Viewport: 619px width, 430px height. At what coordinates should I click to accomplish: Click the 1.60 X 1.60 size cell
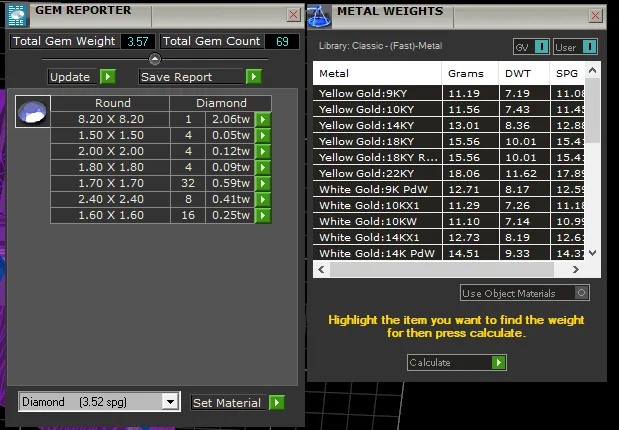pyautogui.click(x=111, y=215)
